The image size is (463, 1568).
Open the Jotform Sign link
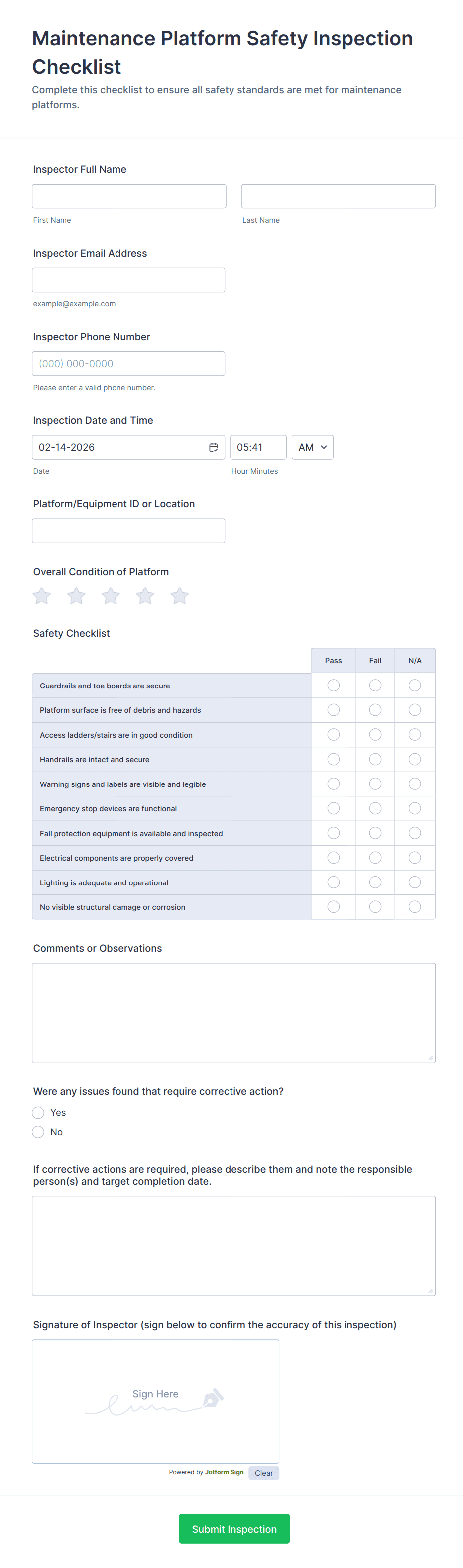coord(224,1472)
